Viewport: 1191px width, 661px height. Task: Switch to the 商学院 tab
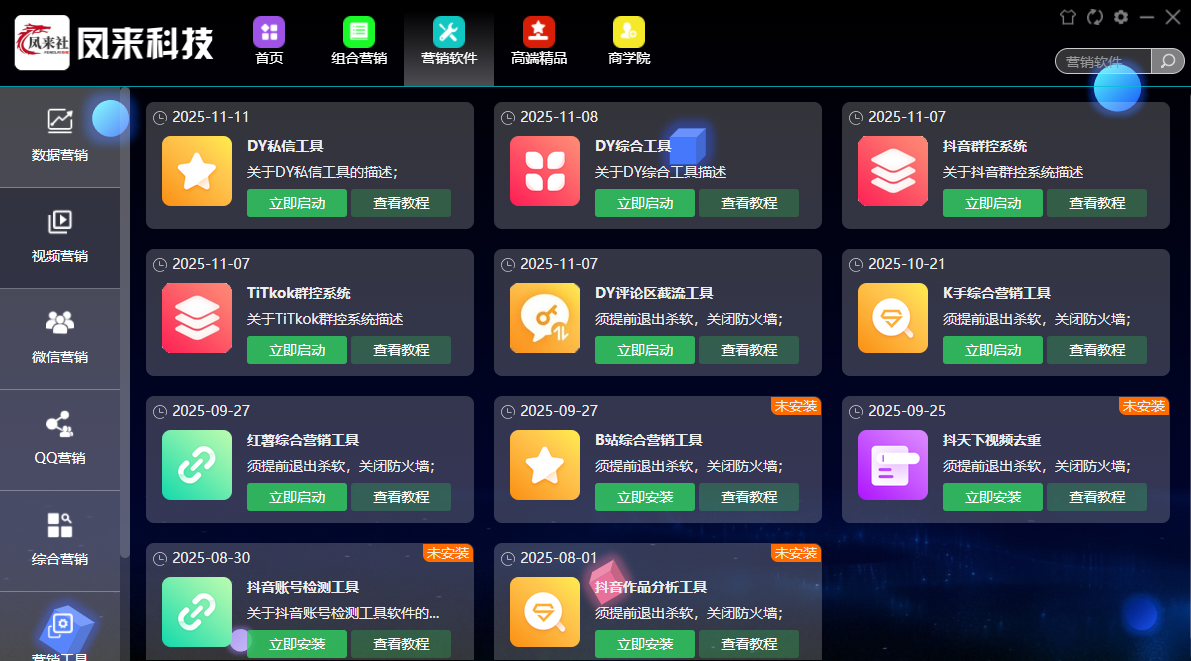click(x=628, y=42)
